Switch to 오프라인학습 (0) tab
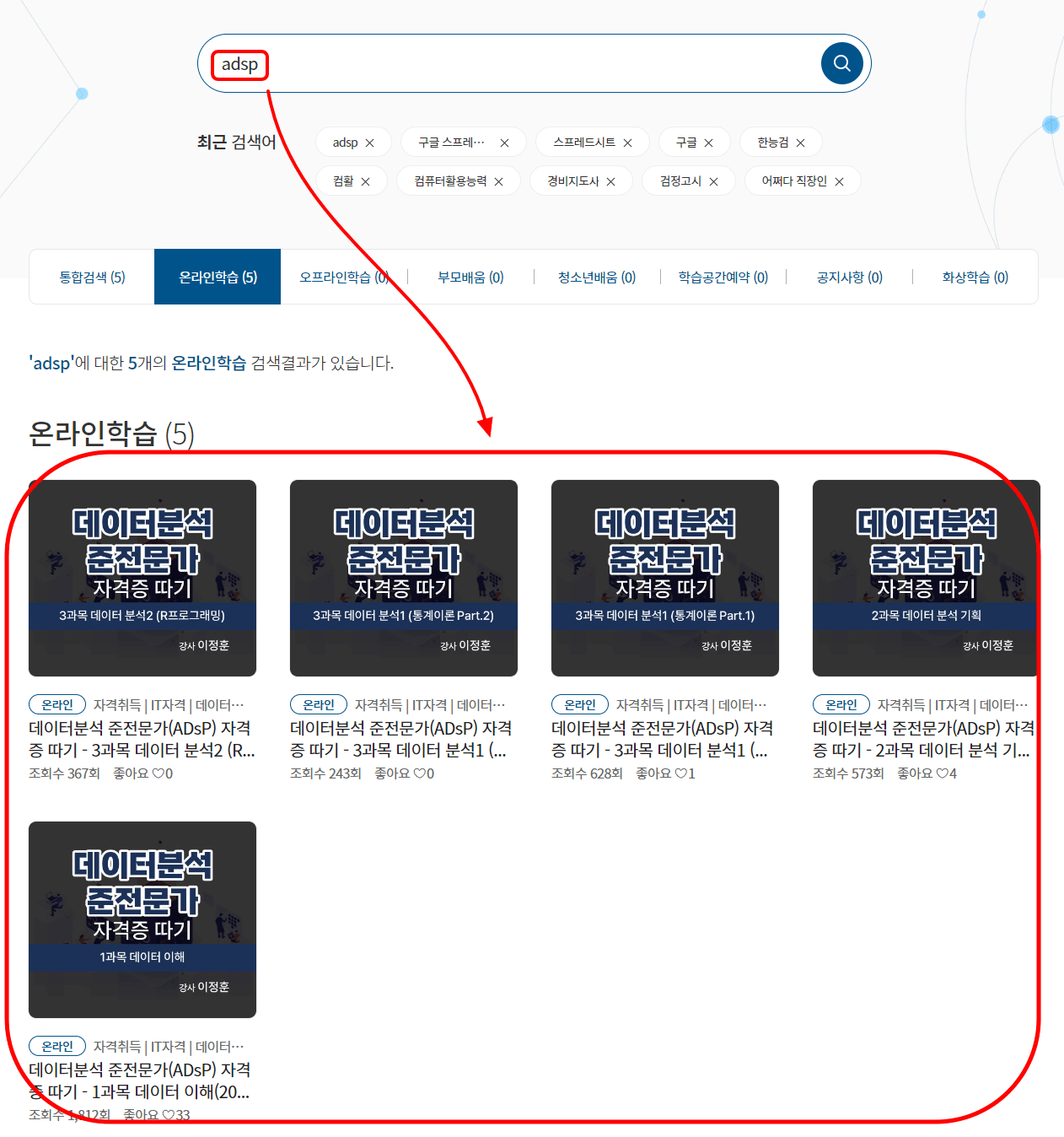The height and width of the screenshot is (1137, 1064). pos(344,277)
